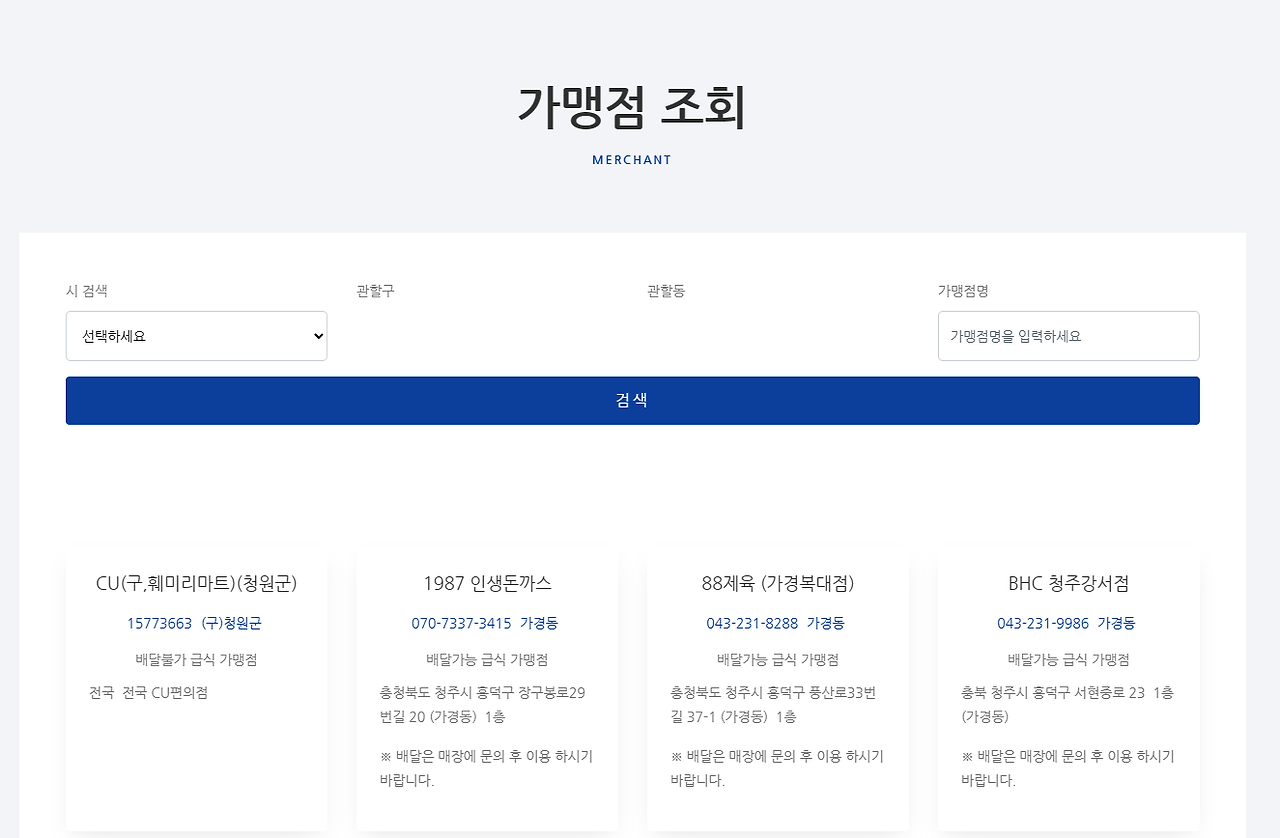Click the 관할구 field label
The image size is (1280, 838).
[376, 291]
